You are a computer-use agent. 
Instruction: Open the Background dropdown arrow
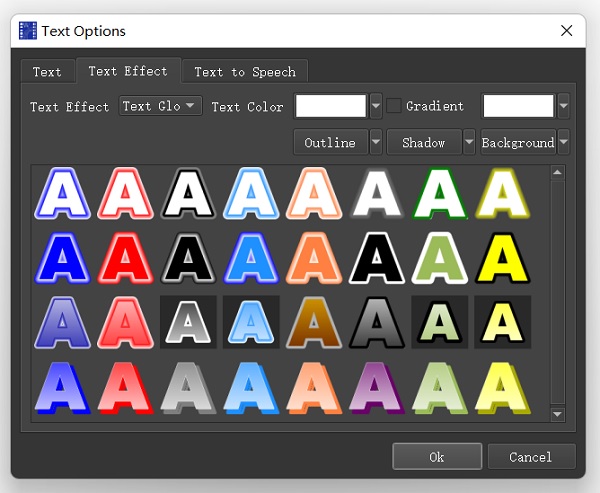(563, 142)
